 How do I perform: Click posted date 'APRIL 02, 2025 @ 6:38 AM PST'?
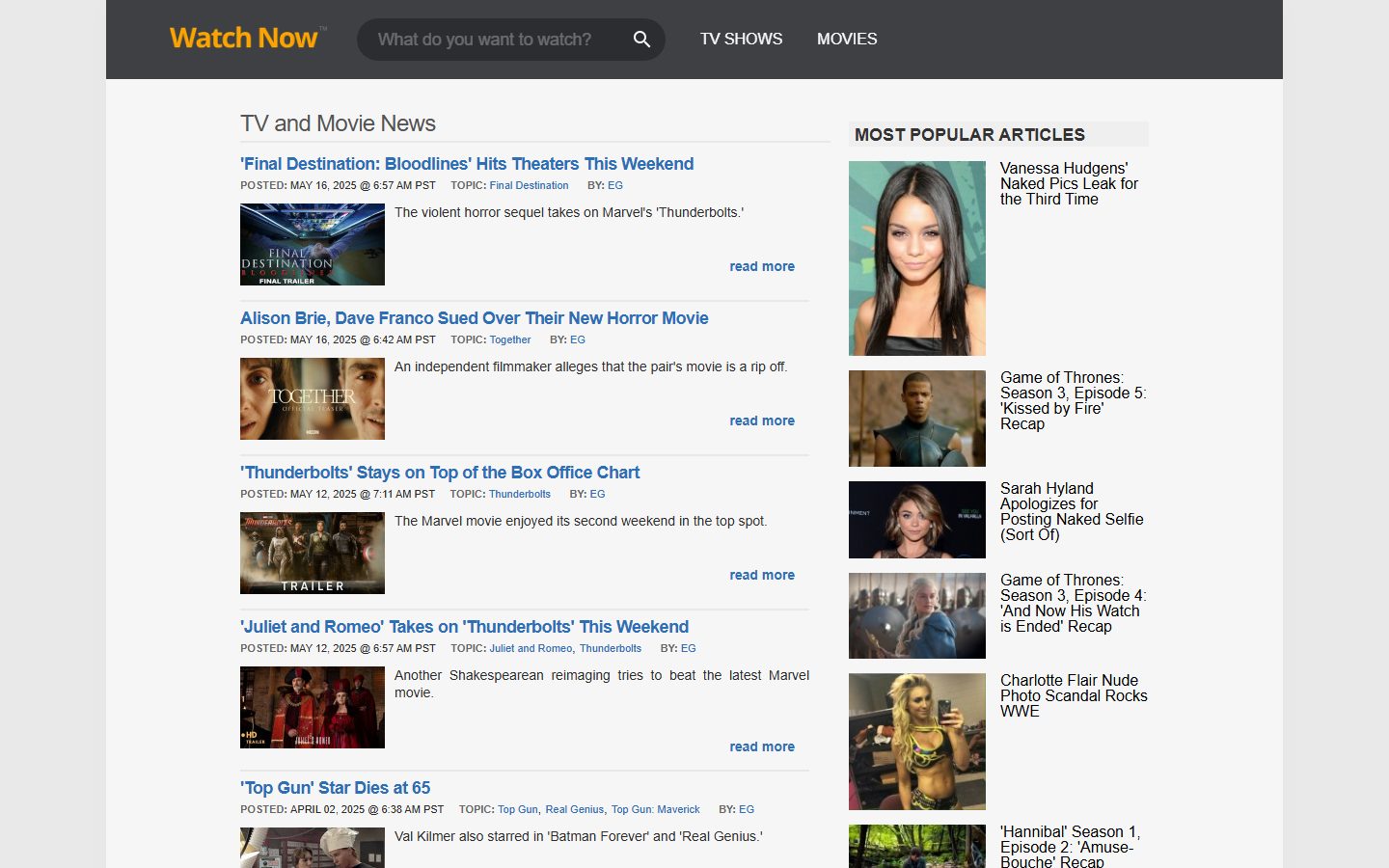(367, 809)
